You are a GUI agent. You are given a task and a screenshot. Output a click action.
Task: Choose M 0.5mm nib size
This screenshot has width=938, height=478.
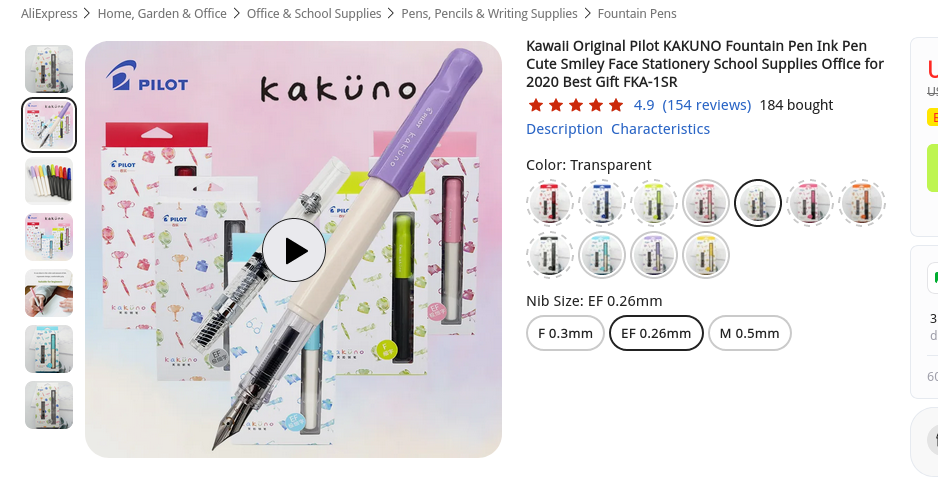click(750, 333)
